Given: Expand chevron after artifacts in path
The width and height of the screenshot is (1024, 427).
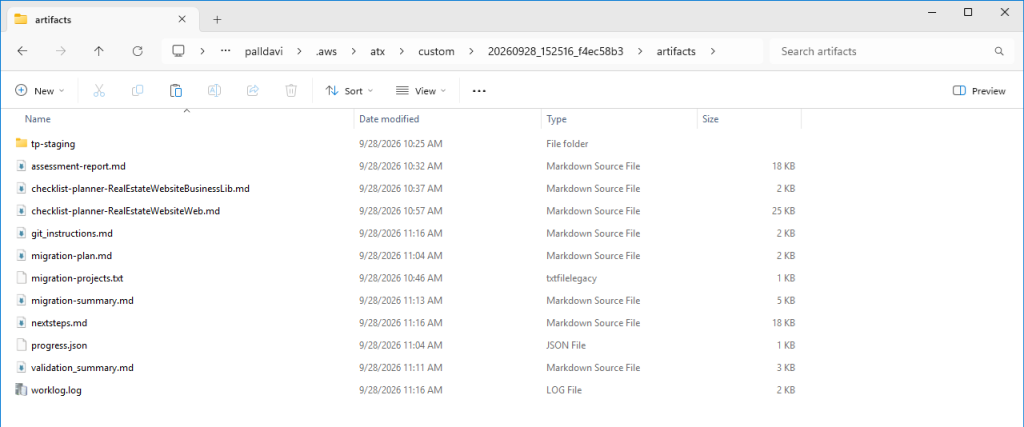Looking at the screenshot, I should coord(712,51).
